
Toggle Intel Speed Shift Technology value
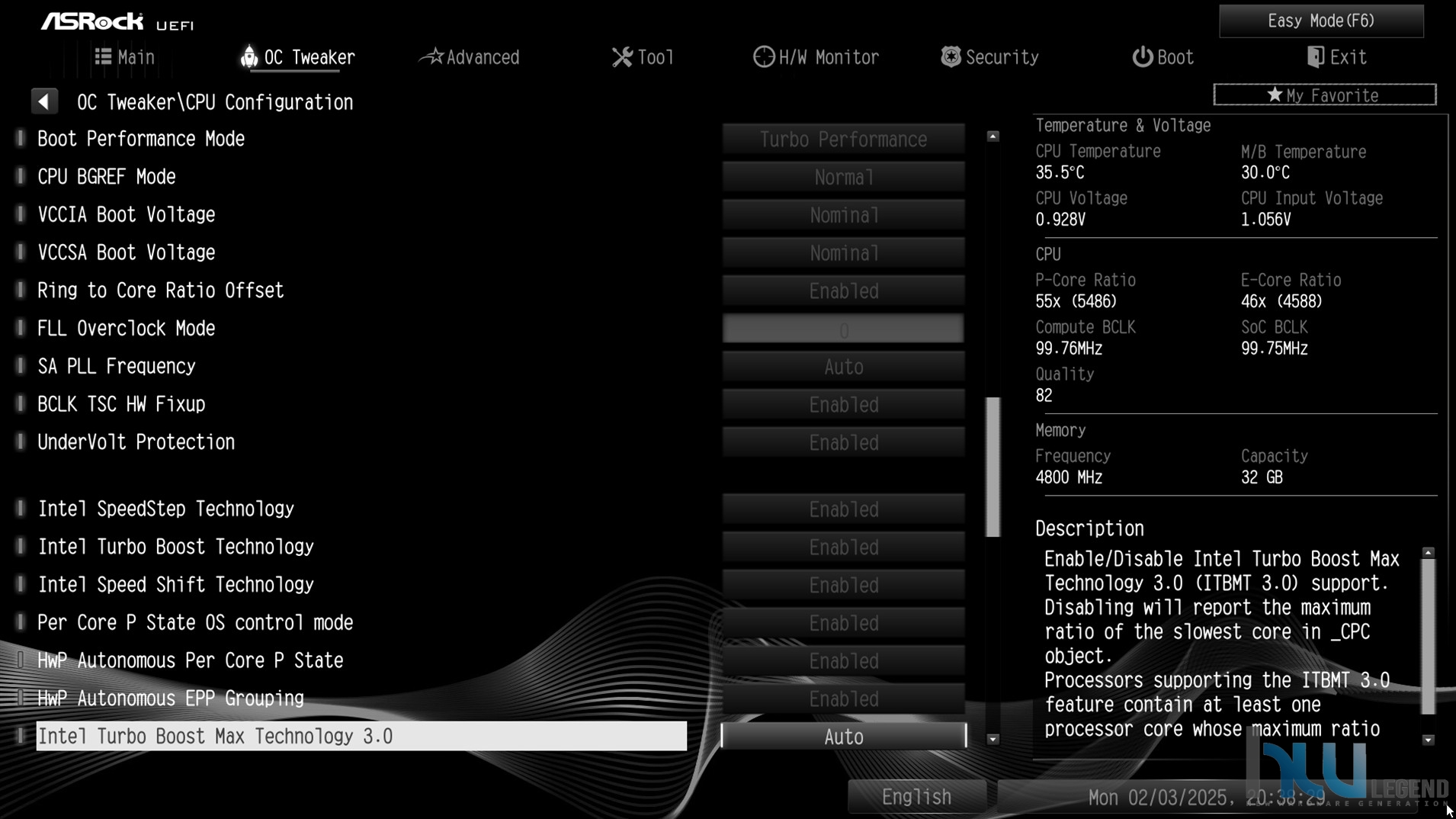pyautogui.click(x=843, y=585)
